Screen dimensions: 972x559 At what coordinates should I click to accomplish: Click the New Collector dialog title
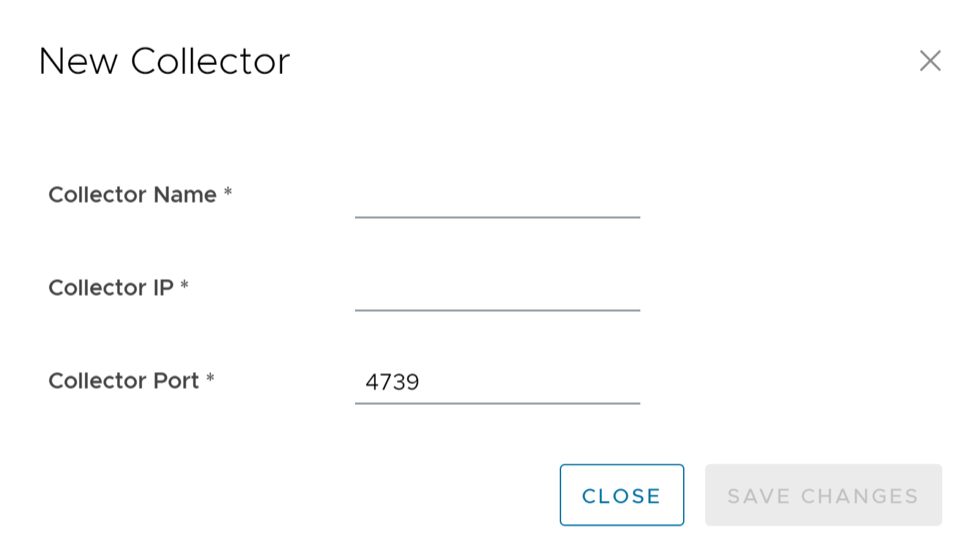164,61
